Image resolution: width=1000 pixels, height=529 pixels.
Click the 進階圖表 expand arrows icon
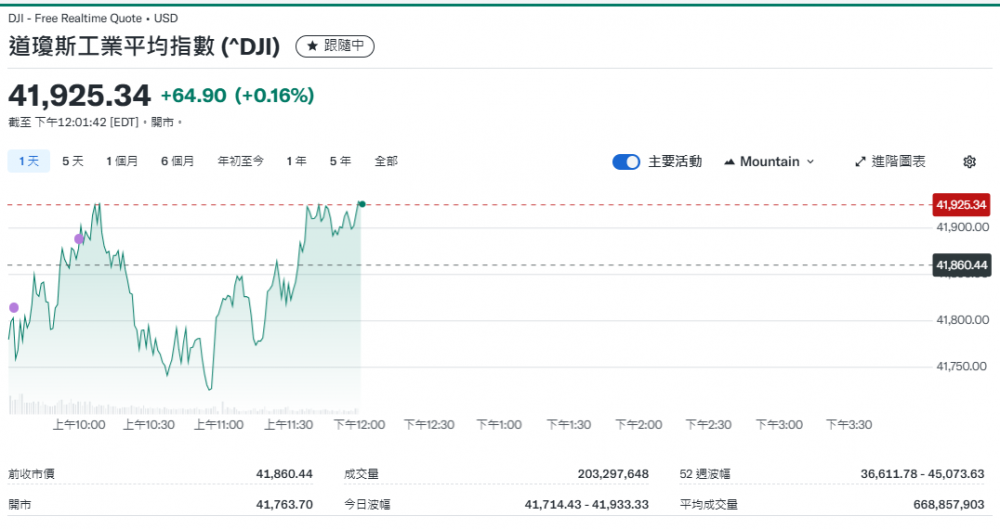860,162
